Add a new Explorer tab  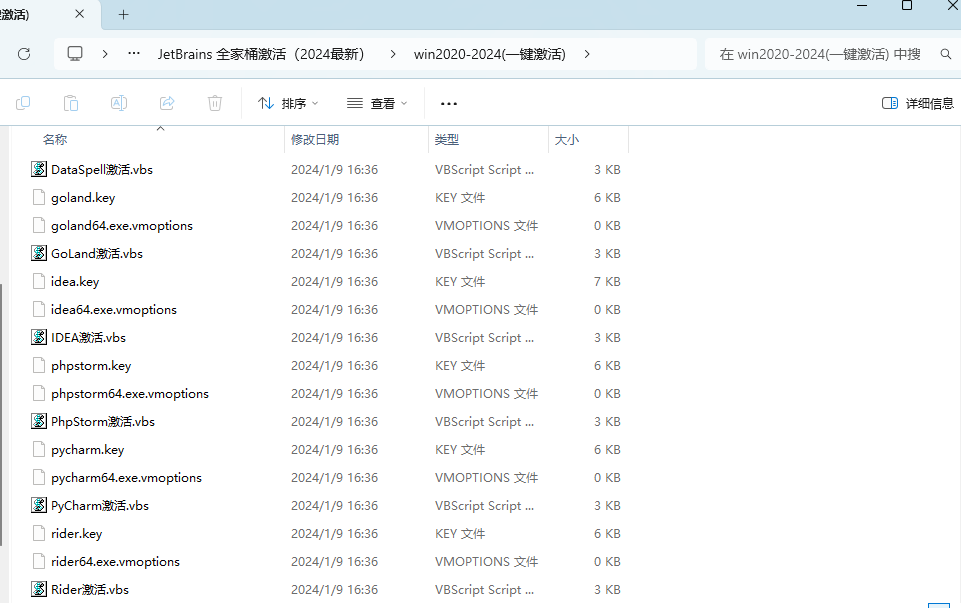coord(123,14)
